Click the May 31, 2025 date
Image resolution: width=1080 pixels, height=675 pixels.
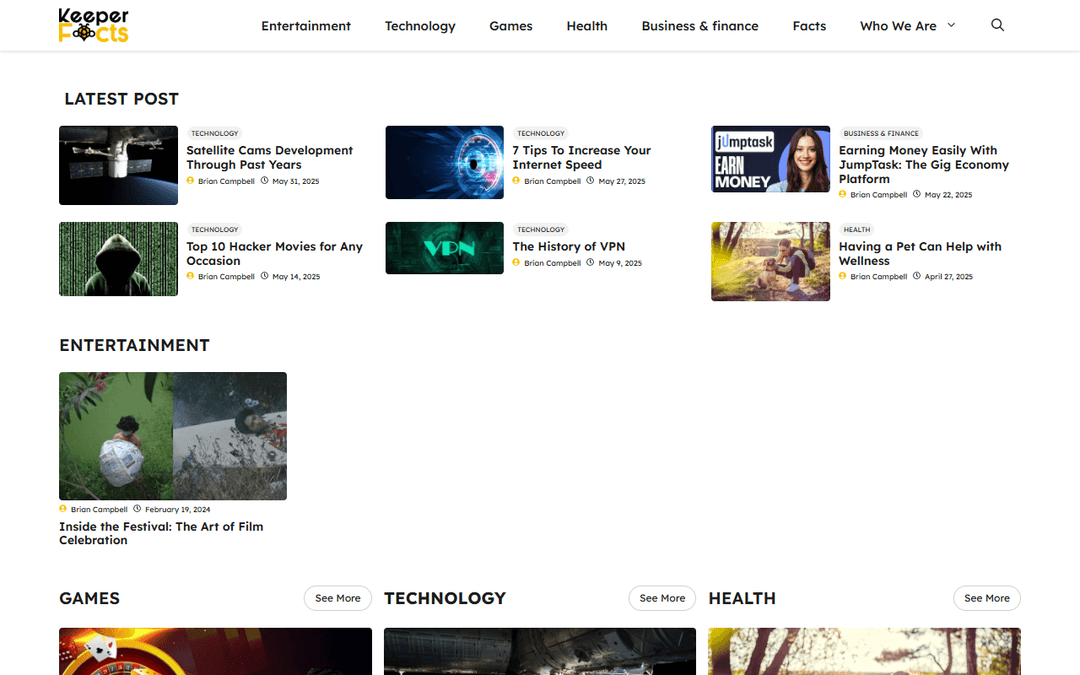pyautogui.click(x=295, y=181)
